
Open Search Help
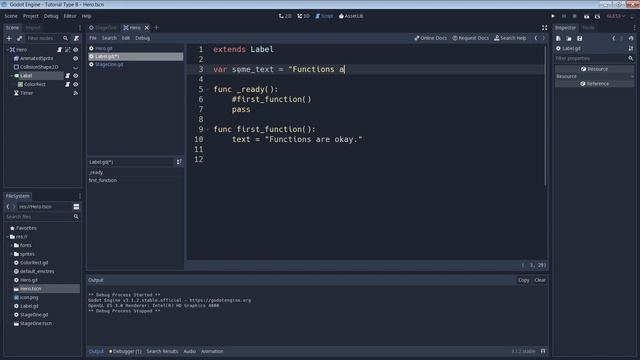[x=510, y=38]
